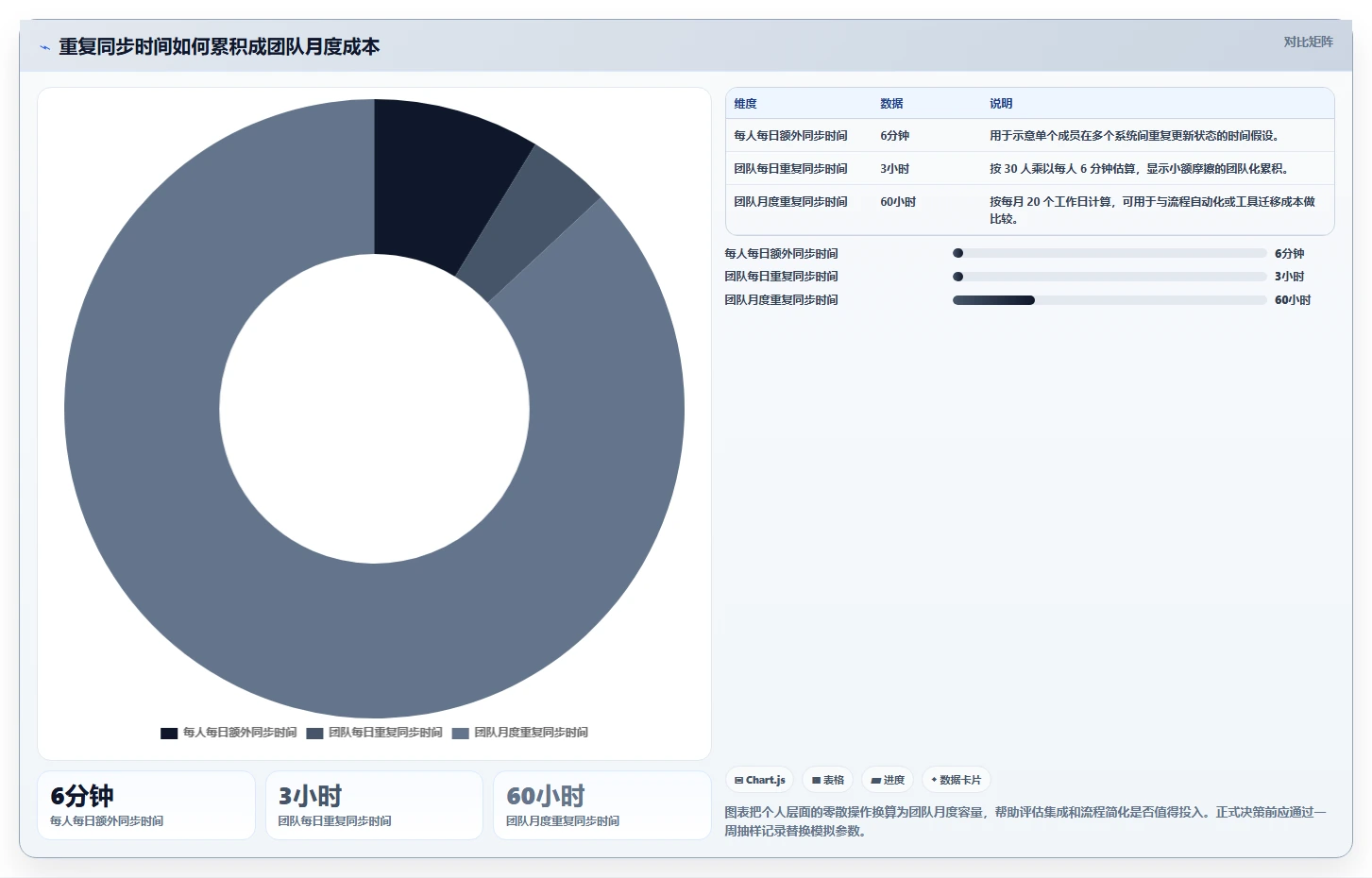Image resolution: width=1372 pixels, height=878 pixels.
Task: Click progress value 60小时 at bar end
Action: coord(1293,300)
